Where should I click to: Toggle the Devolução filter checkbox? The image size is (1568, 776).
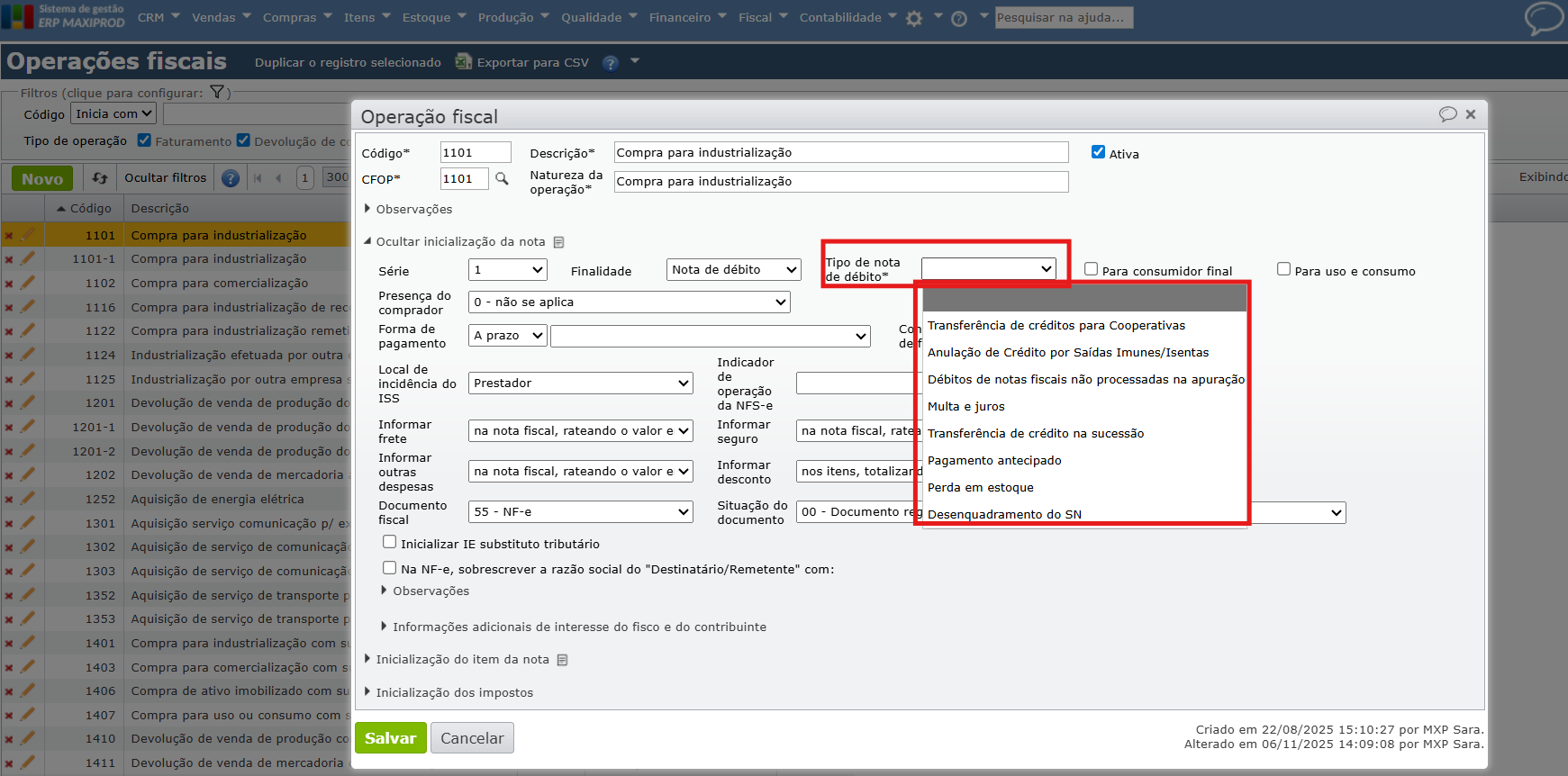coord(243,140)
